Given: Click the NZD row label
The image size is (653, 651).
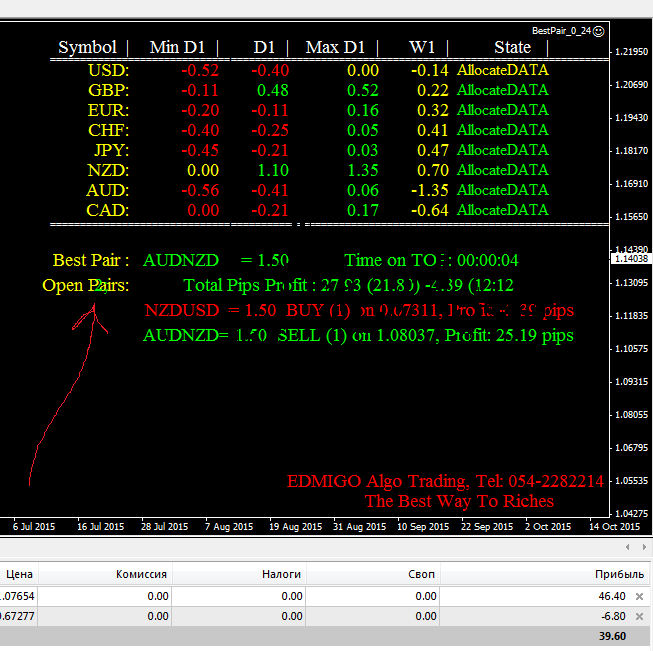Looking at the screenshot, I should (108, 170).
